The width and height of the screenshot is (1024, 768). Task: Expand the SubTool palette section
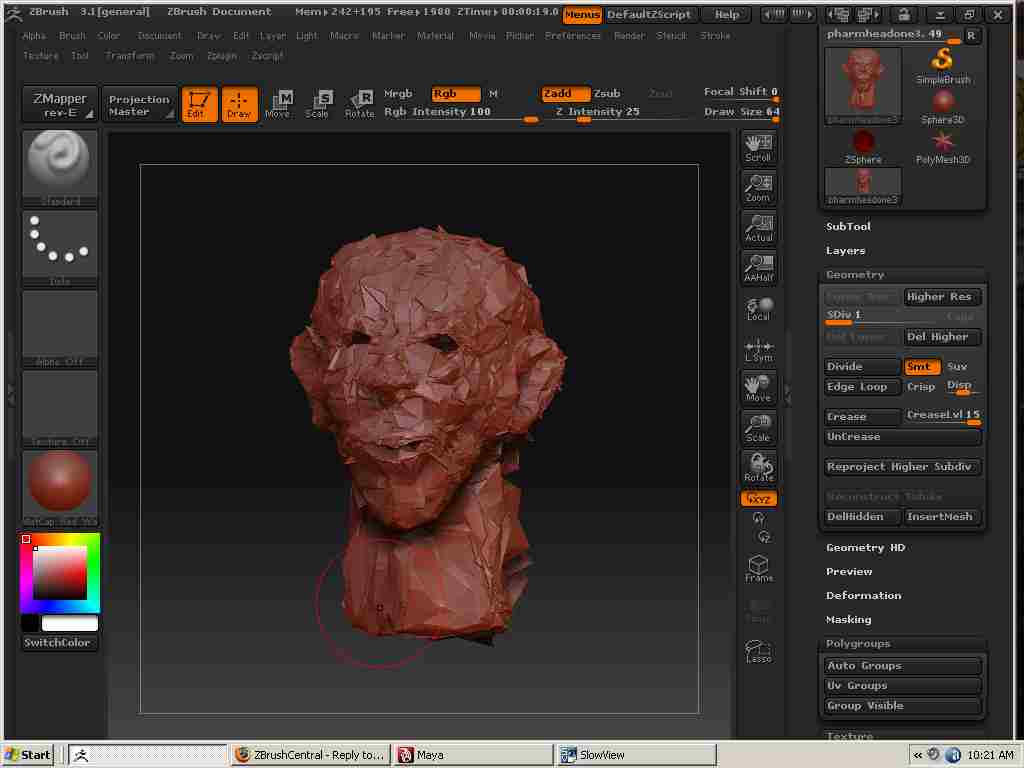(848, 227)
